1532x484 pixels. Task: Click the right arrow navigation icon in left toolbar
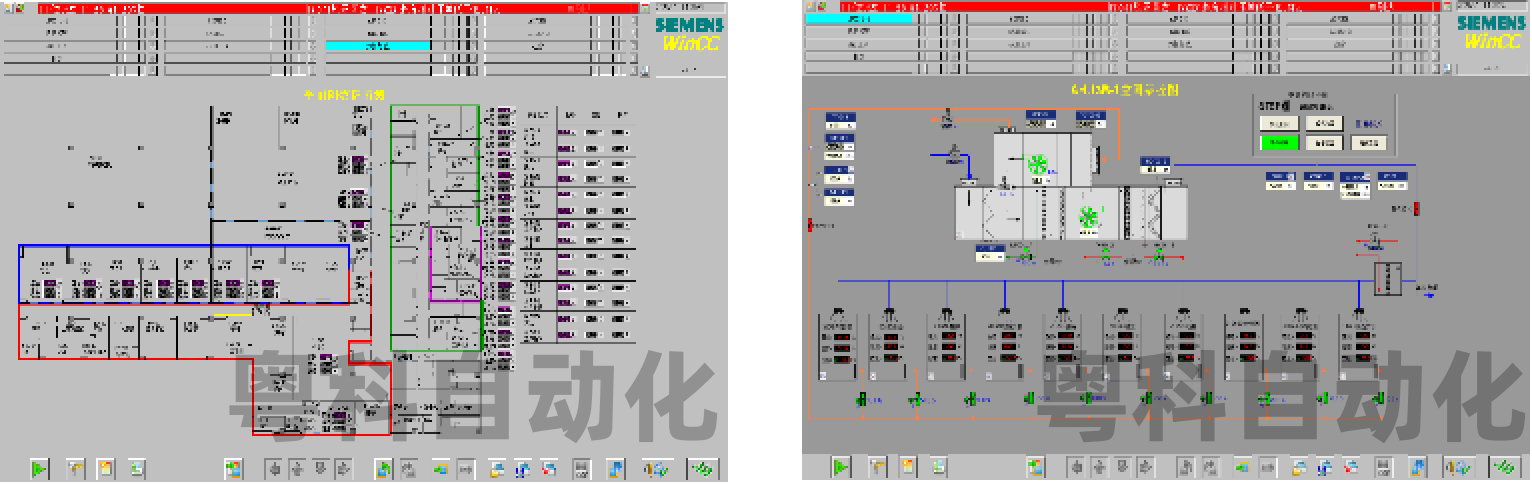tap(343, 468)
